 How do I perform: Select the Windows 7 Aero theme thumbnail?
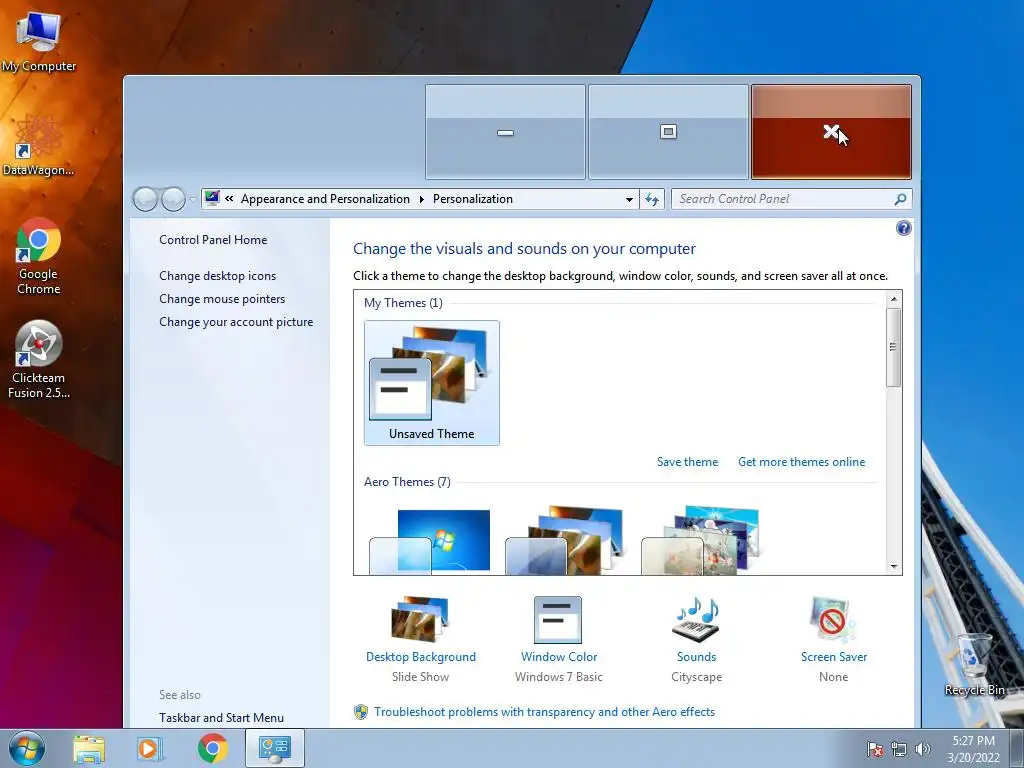[430, 541]
